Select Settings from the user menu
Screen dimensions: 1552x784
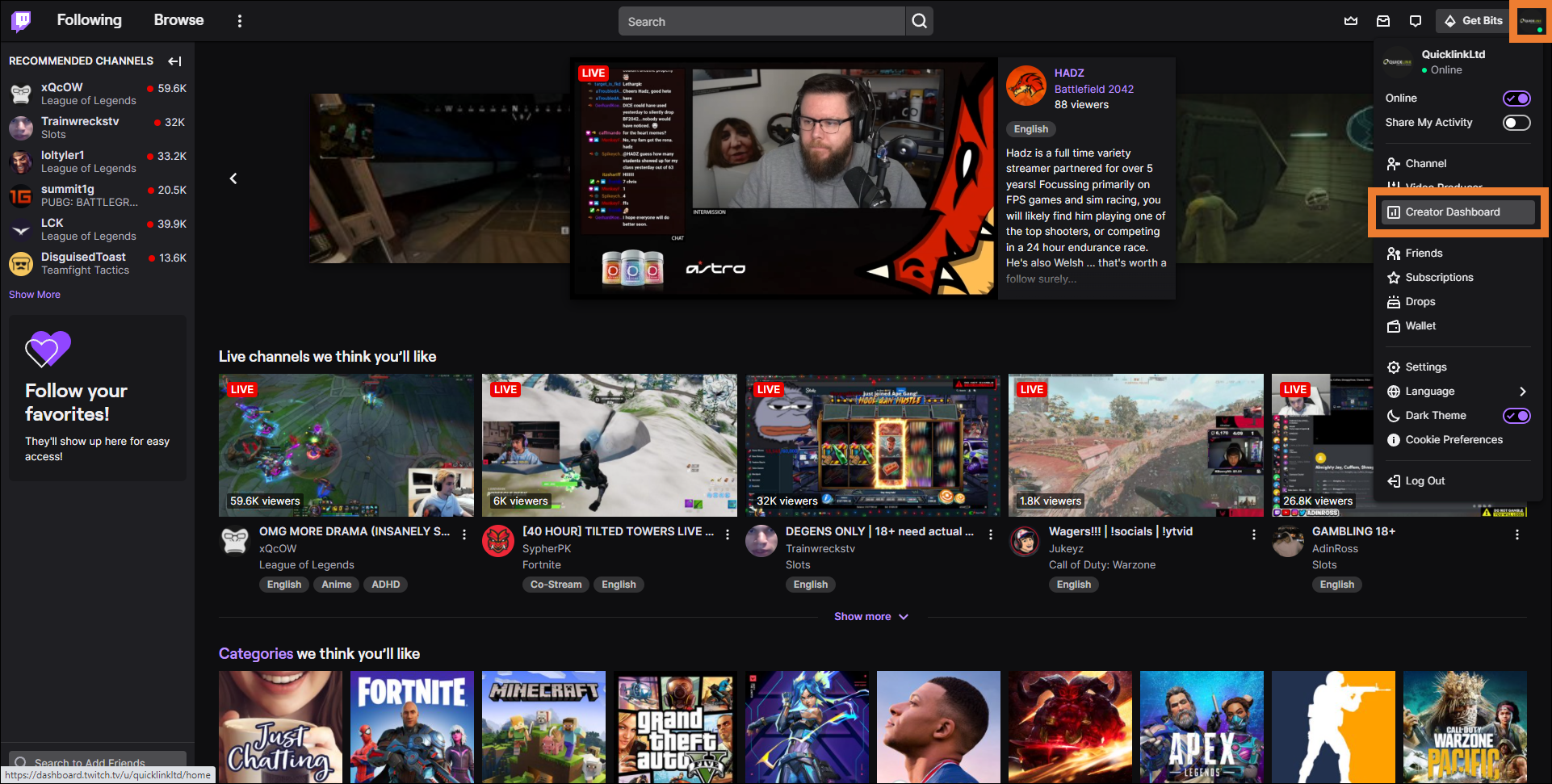pyautogui.click(x=1425, y=367)
